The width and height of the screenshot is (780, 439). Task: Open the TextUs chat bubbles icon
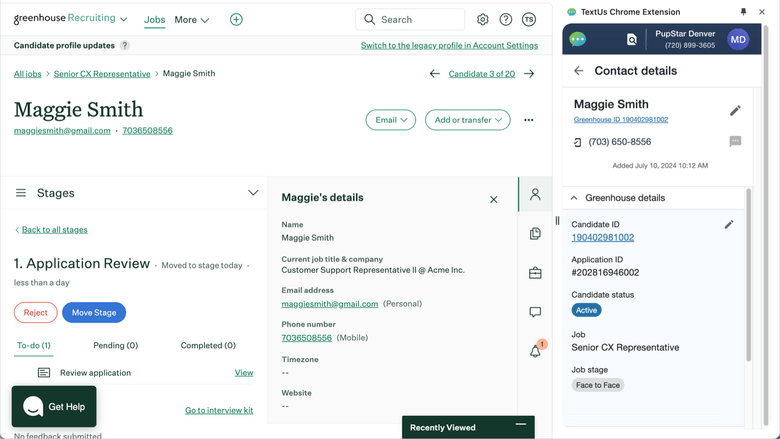(578, 39)
